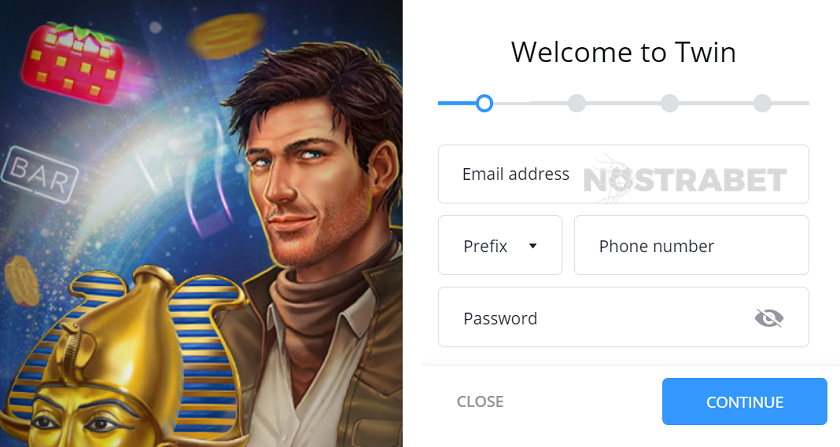Jump to the third registration step dot
Image resolution: width=840 pixels, height=447 pixels.
(670, 103)
